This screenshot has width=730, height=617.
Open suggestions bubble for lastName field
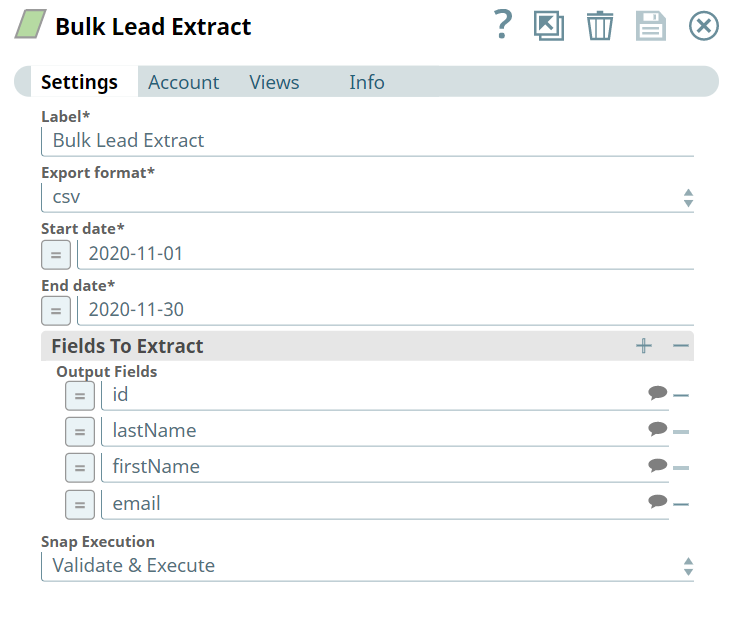click(657, 429)
